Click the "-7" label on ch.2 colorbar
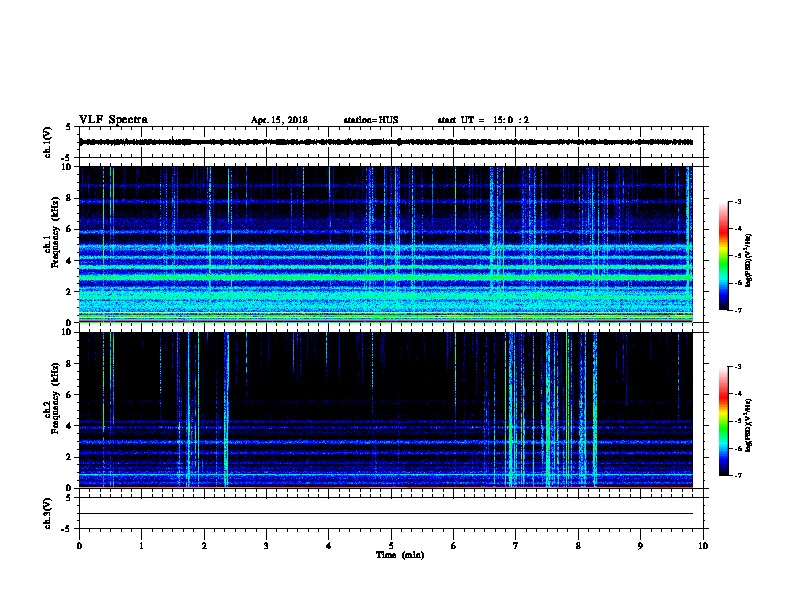 click(x=737, y=476)
